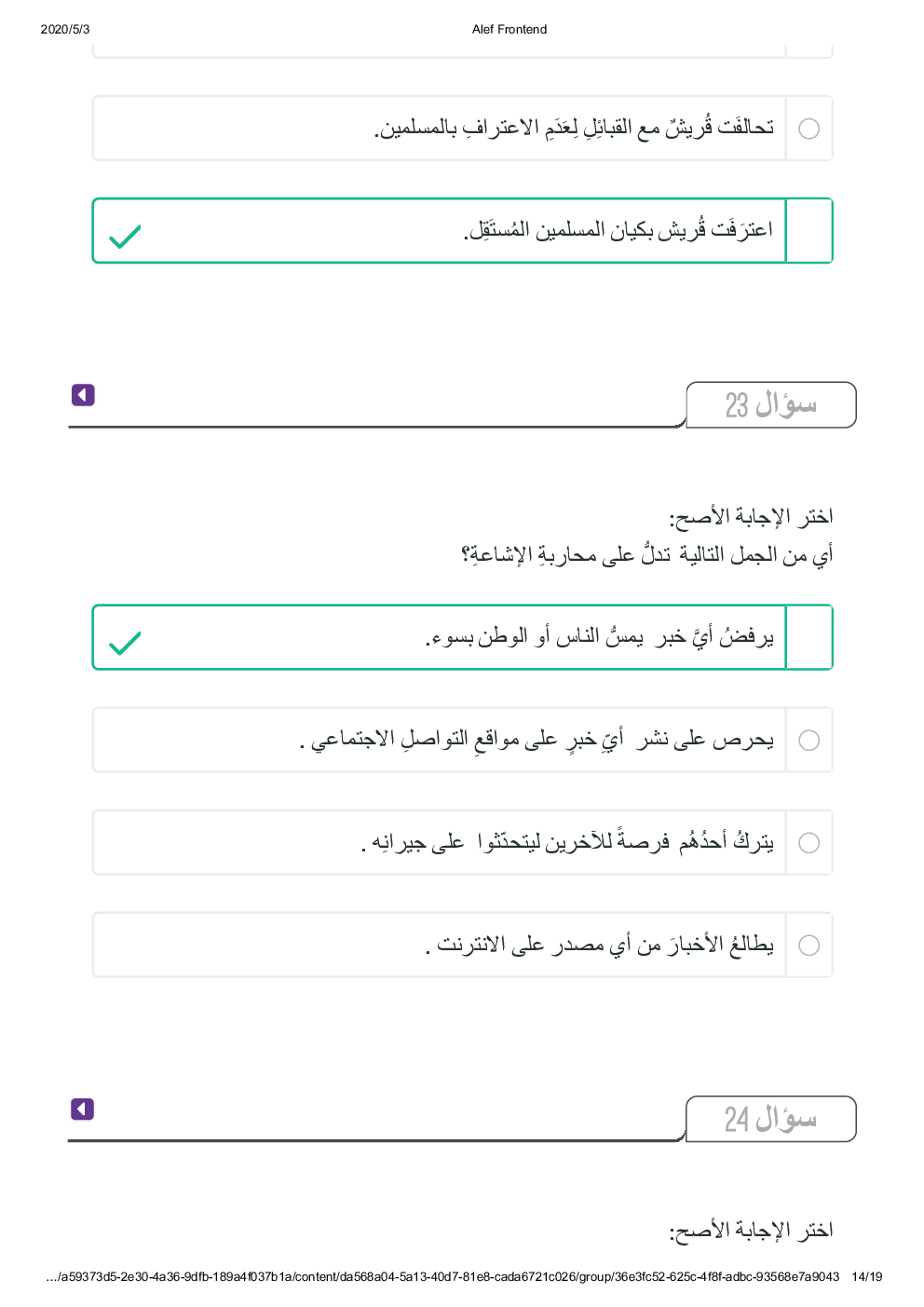Click answer text يحرص على نشر أيّ خبر
The height and width of the screenshot is (1307, 924).
(x=537, y=741)
